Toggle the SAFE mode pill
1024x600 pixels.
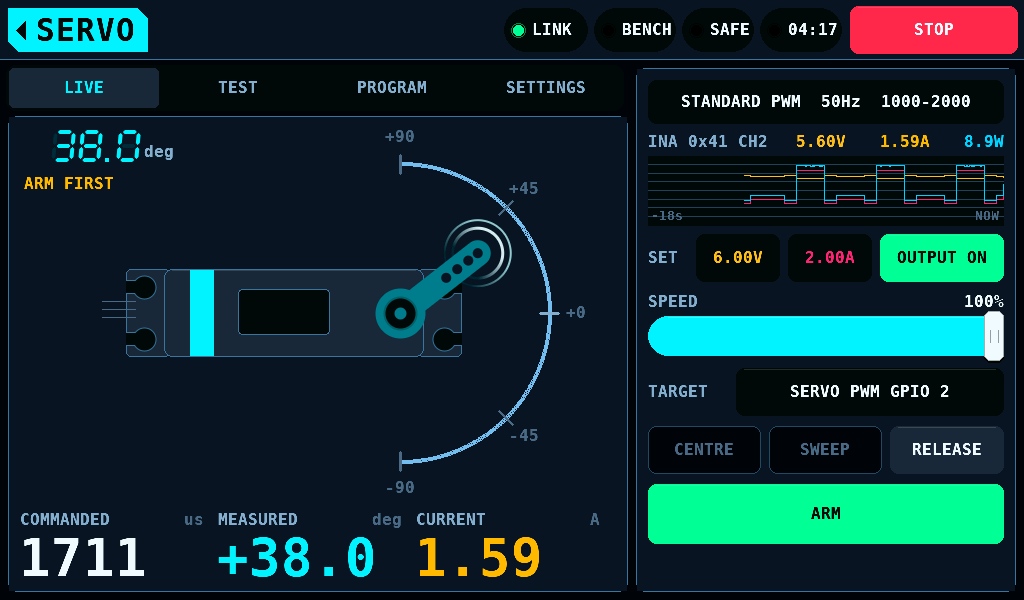pyautogui.click(x=720, y=30)
